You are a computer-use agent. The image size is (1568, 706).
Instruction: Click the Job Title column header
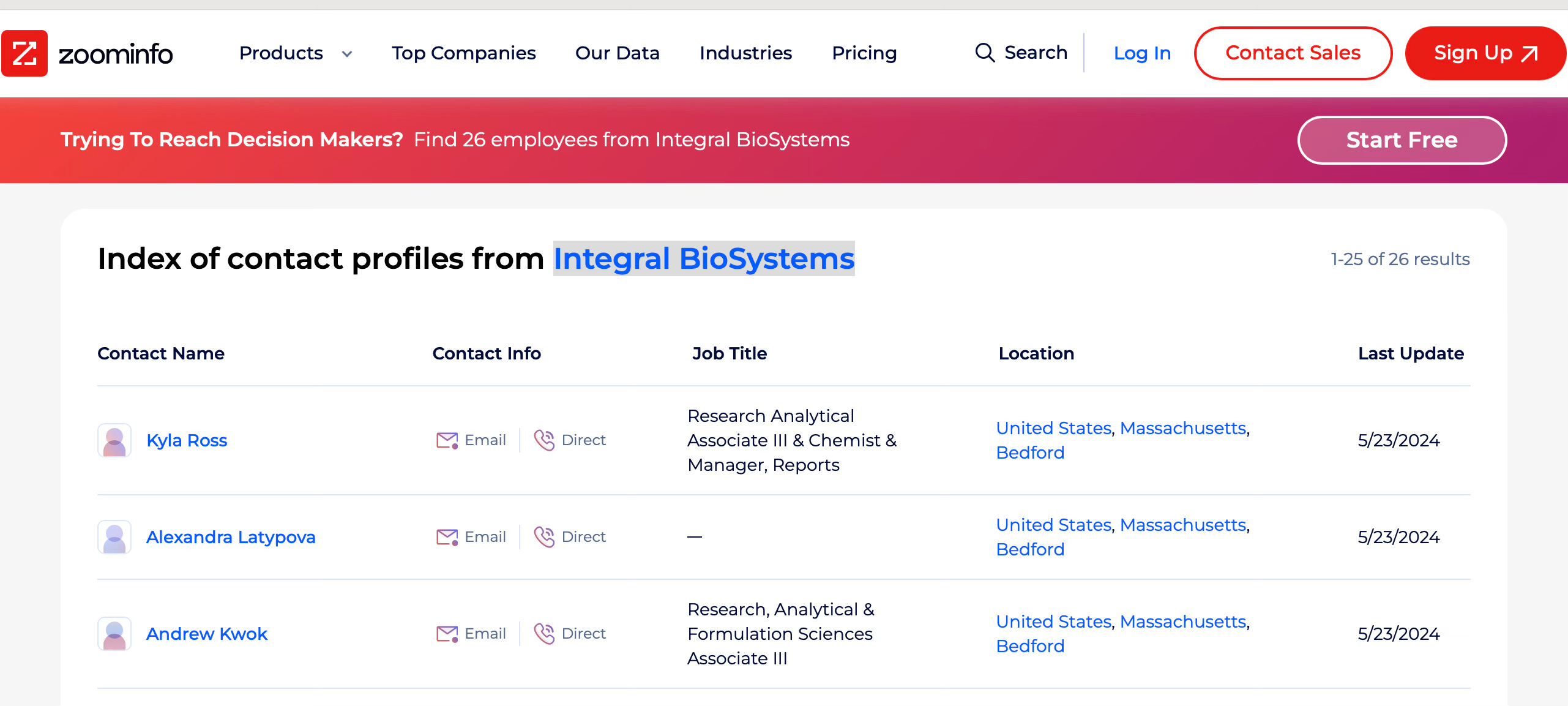(730, 353)
